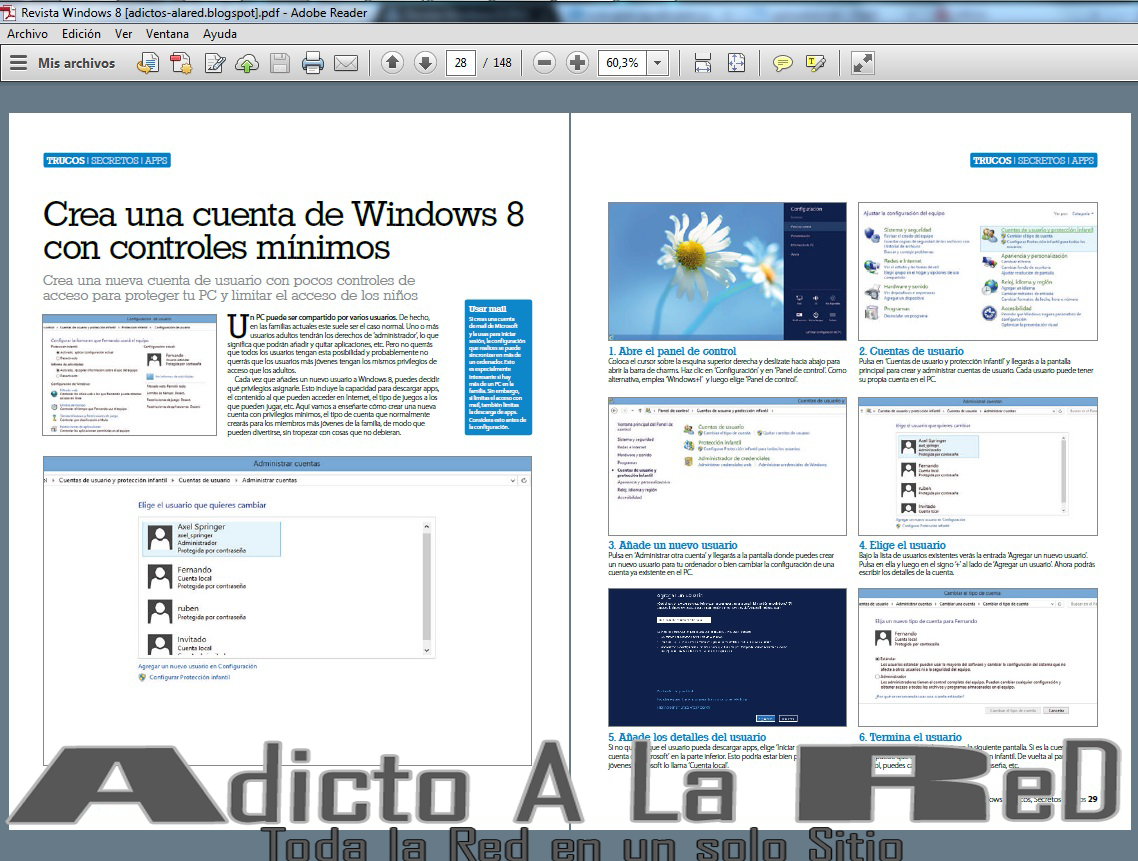Open the Ver menu
Viewport: 1138px width, 861px height.
coord(123,33)
